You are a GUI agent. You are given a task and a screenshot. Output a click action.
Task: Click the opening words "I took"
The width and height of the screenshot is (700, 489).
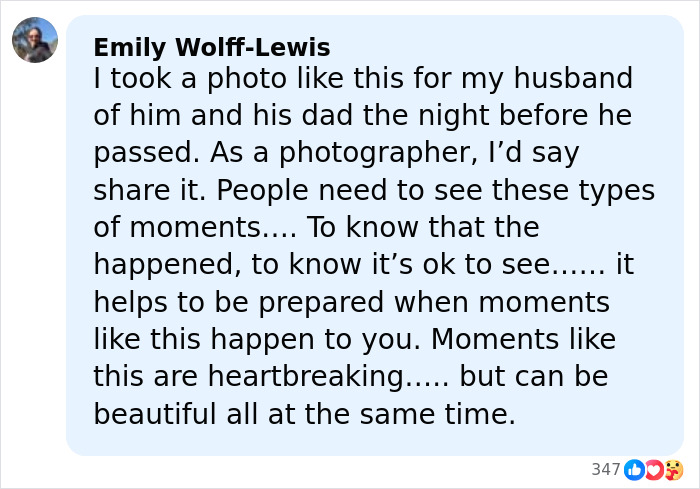click(130, 78)
